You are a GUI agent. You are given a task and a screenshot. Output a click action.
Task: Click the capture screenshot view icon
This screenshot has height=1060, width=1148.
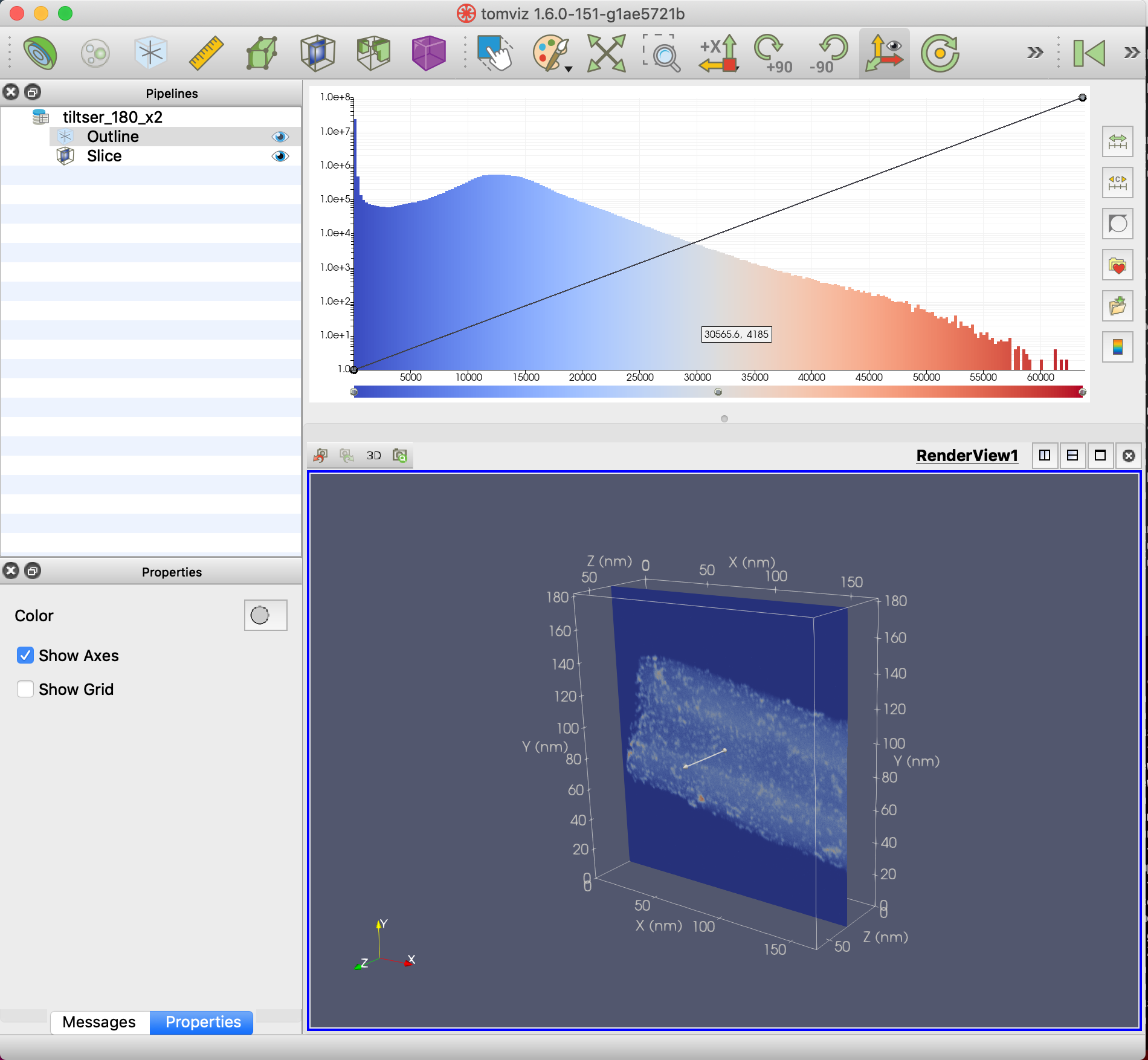(399, 456)
